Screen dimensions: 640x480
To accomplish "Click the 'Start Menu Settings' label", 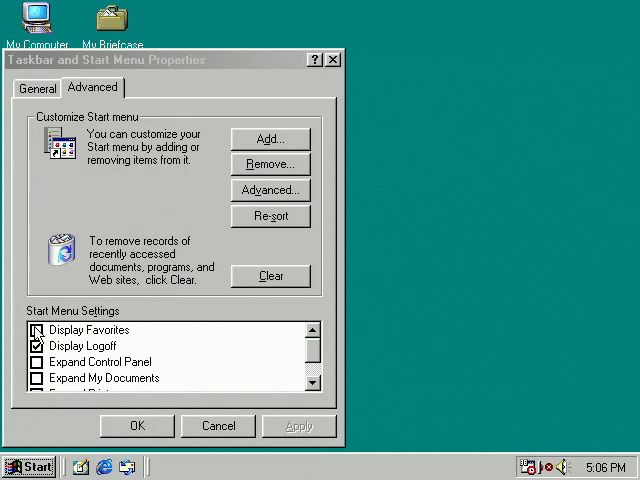I will click(73, 311).
